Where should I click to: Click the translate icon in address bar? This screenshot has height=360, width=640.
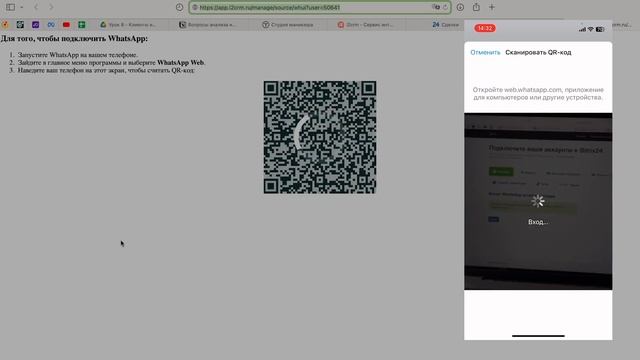pyautogui.click(x=436, y=7)
